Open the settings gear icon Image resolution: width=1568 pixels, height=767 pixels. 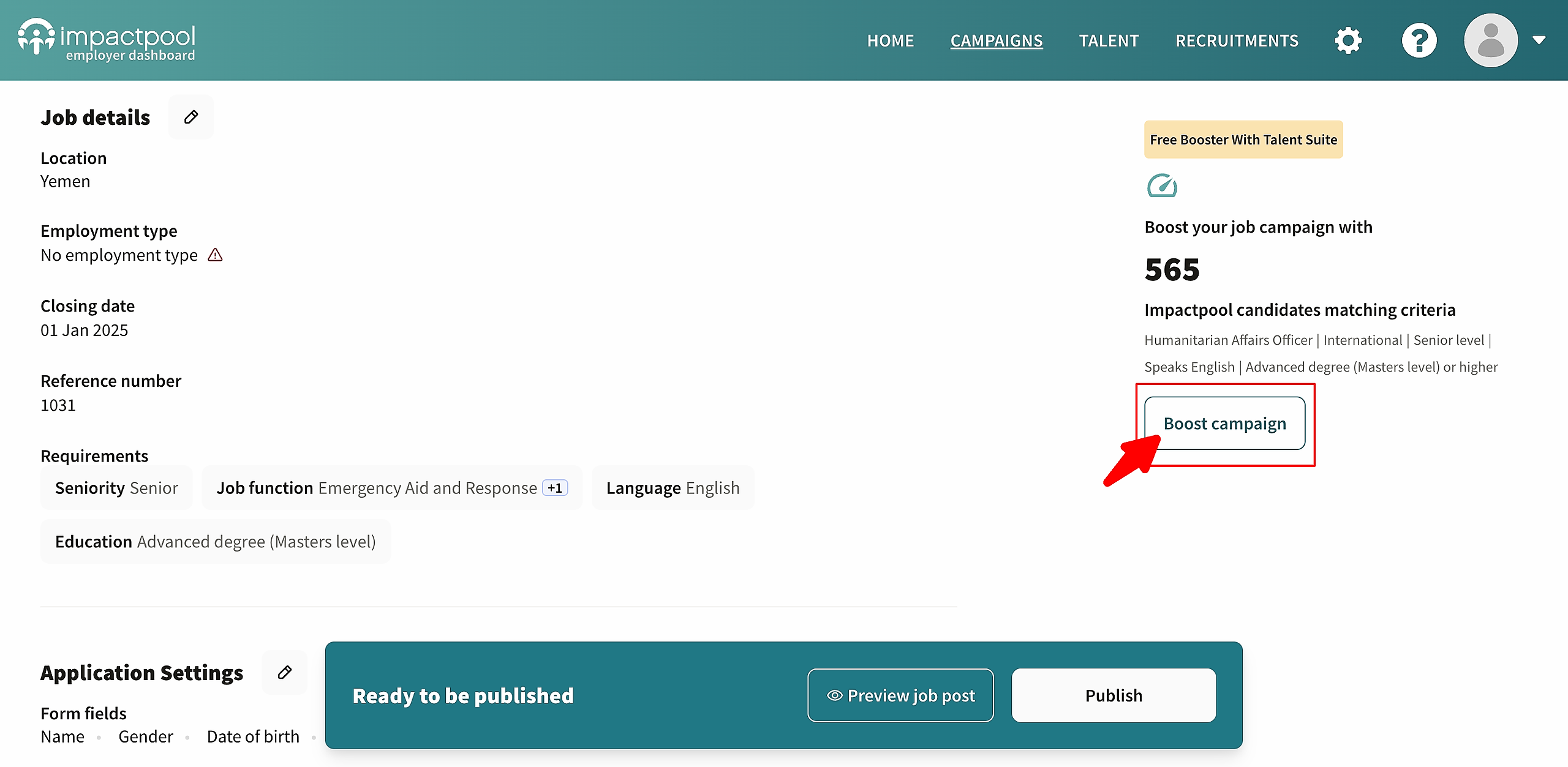click(x=1348, y=40)
